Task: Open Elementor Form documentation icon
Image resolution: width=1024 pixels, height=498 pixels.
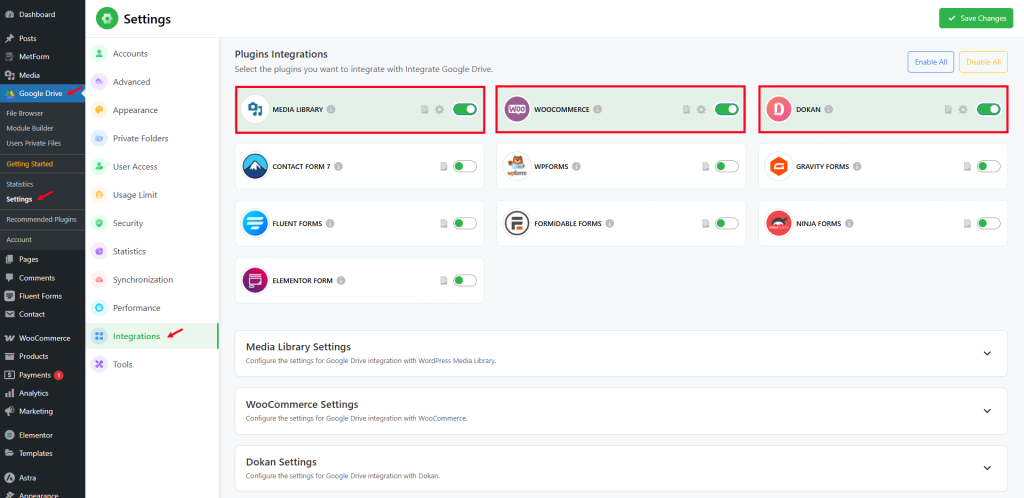Action: [444, 280]
